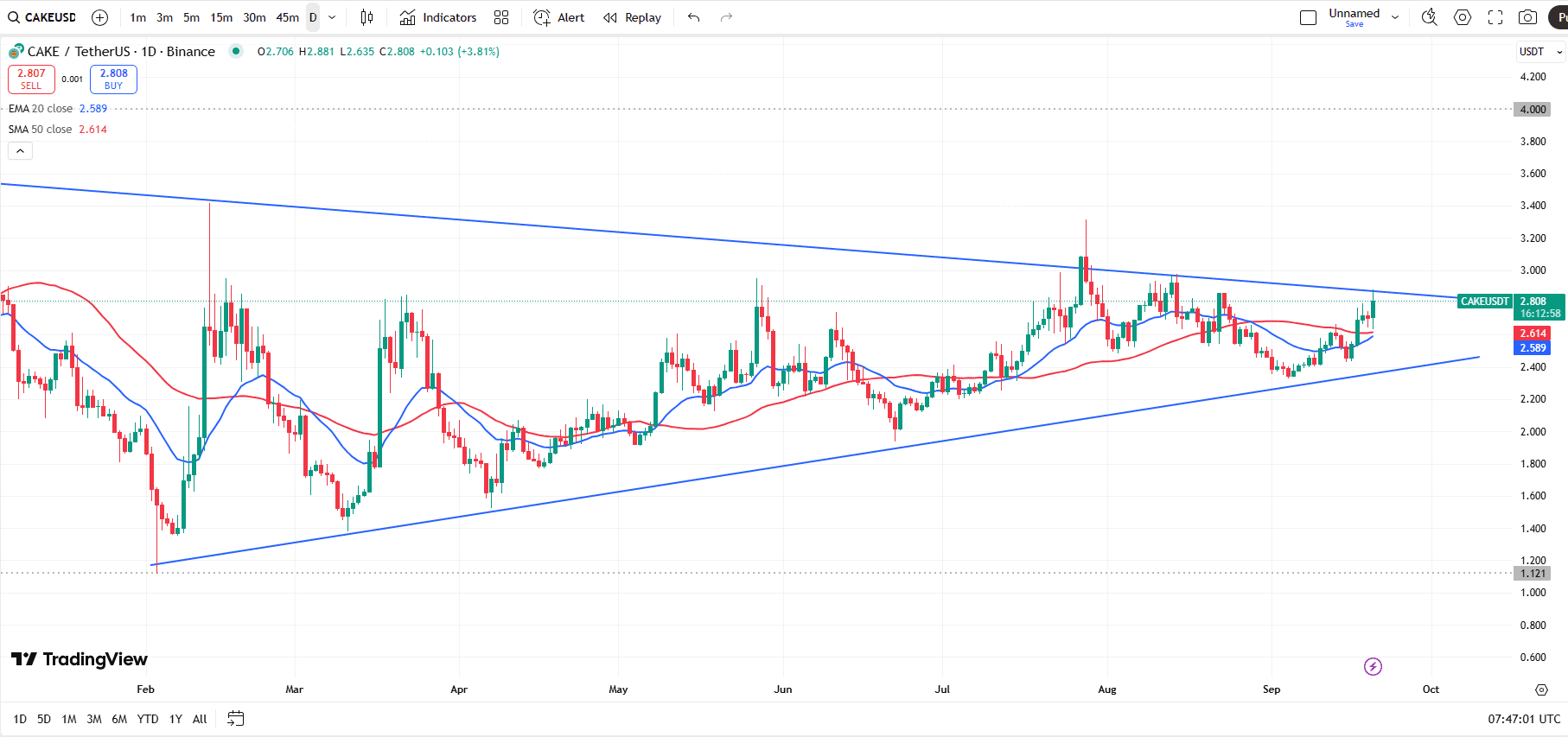Start bar Replay mode
The width and height of the screenshot is (1568, 737).
pyautogui.click(x=632, y=17)
